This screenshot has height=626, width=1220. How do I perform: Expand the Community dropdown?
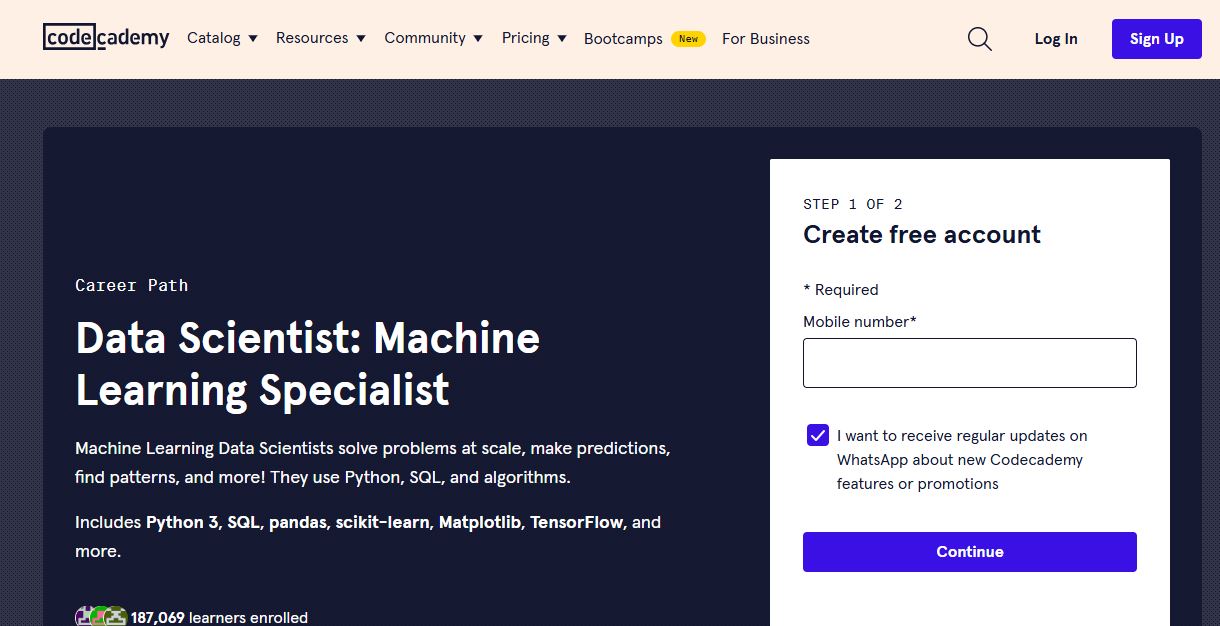(433, 38)
